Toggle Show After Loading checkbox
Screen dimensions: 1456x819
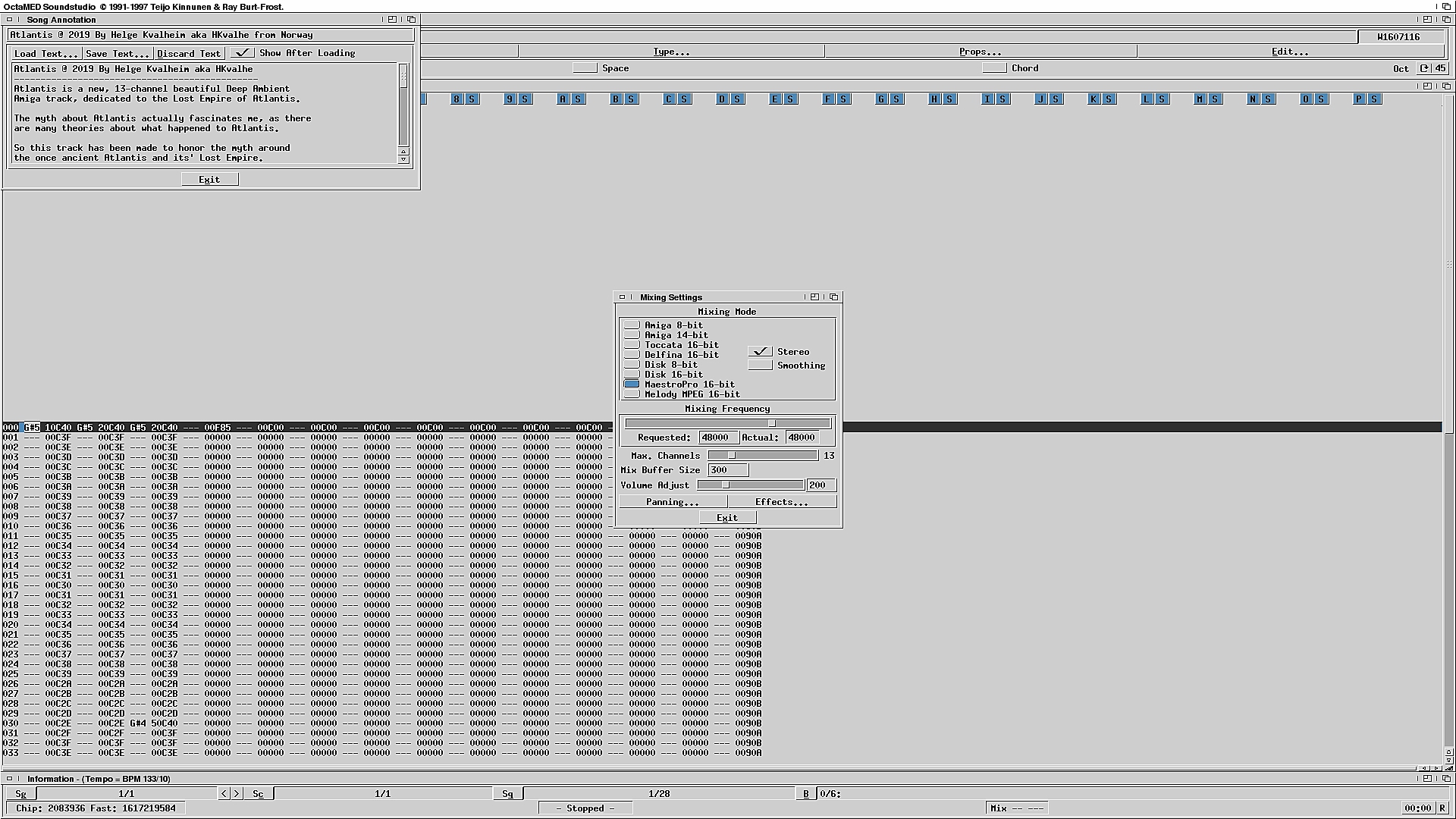[243, 53]
